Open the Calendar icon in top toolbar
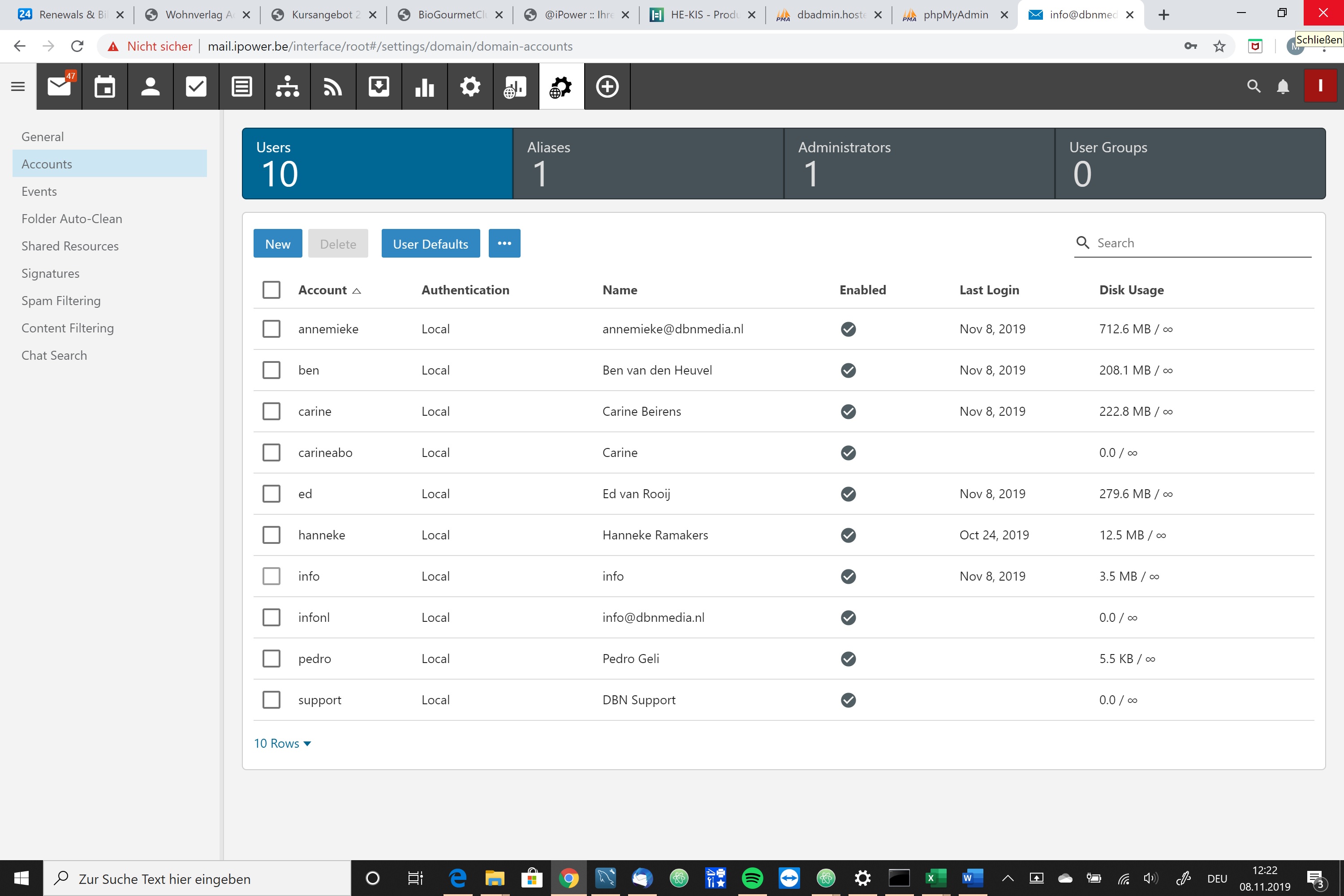Image resolution: width=1344 pixels, height=896 pixels. (x=104, y=87)
